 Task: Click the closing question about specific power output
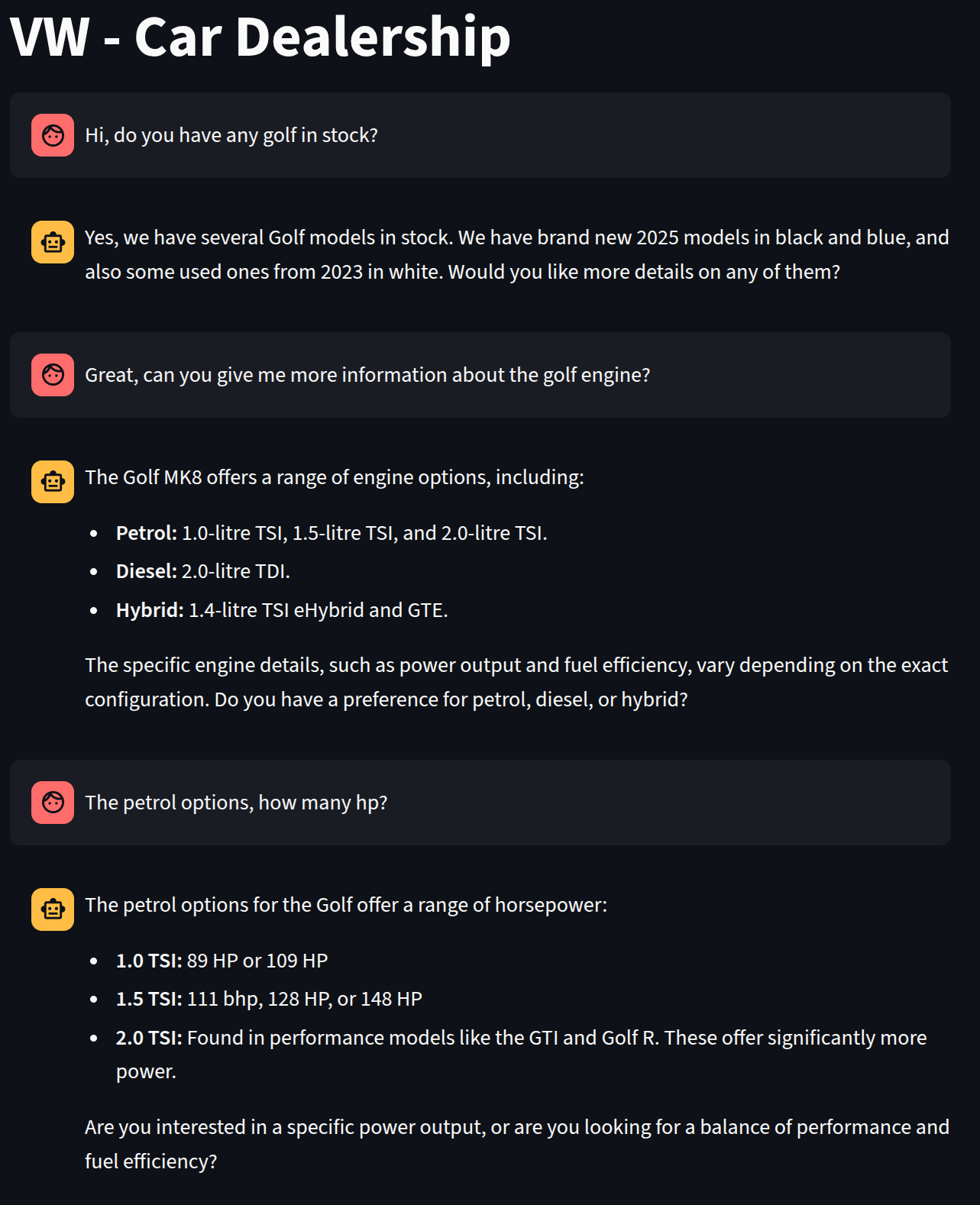point(516,1144)
